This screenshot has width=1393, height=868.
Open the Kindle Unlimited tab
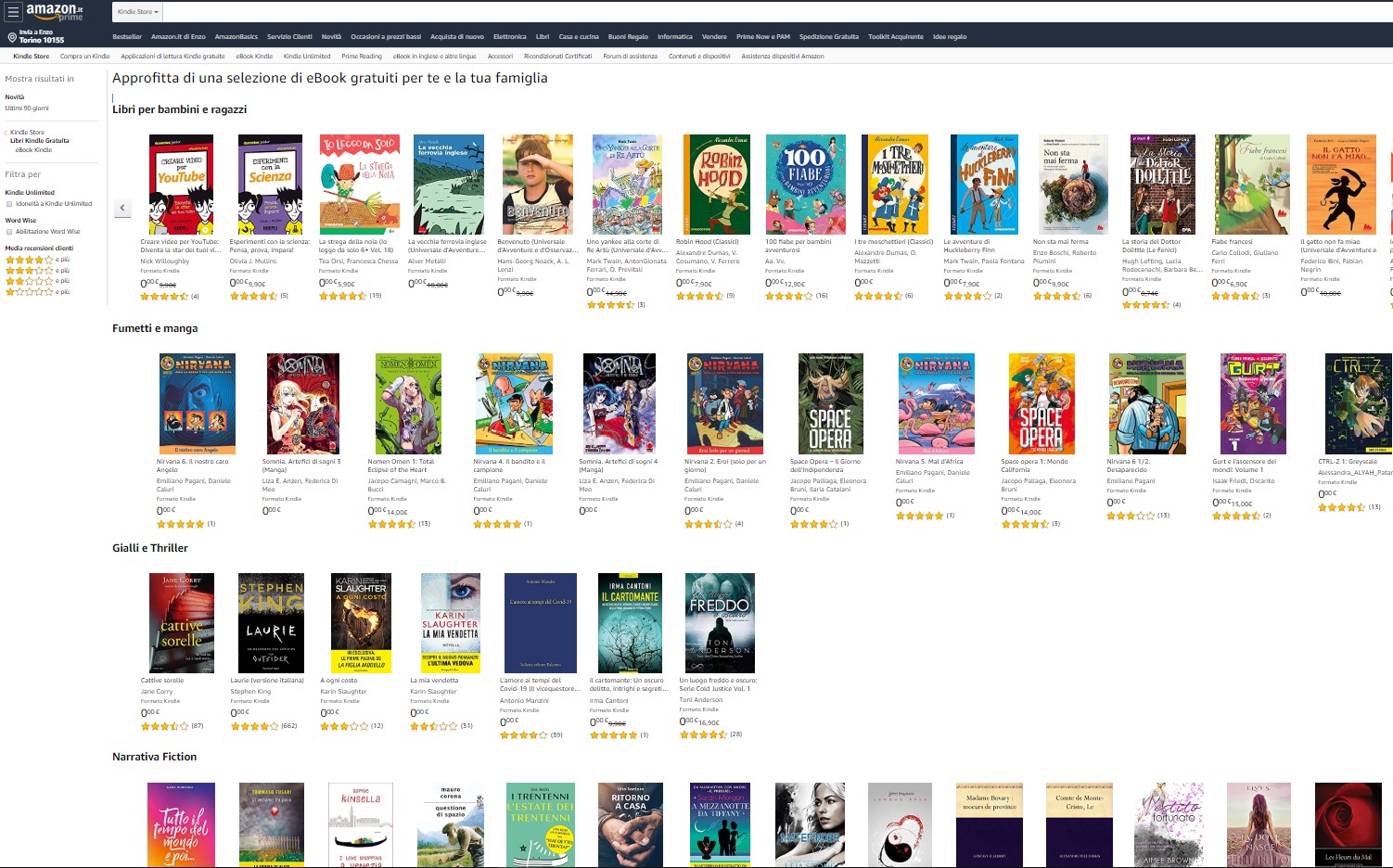click(x=306, y=57)
